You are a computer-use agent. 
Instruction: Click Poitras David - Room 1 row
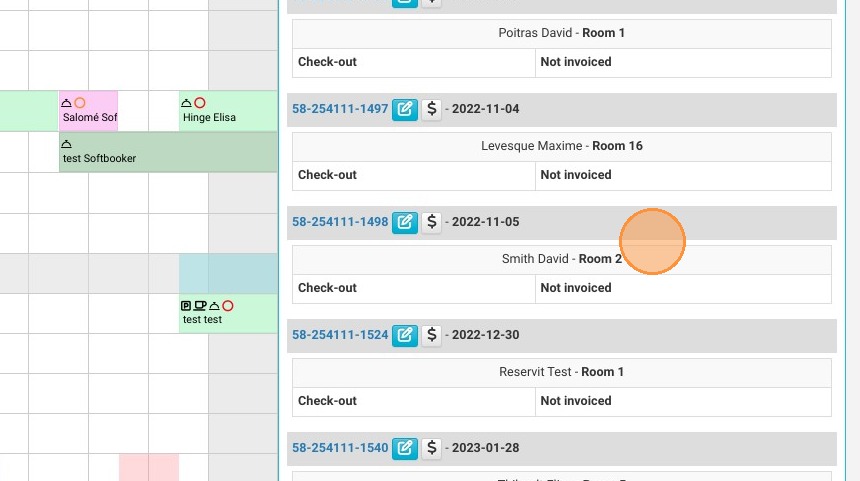[562, 33]
